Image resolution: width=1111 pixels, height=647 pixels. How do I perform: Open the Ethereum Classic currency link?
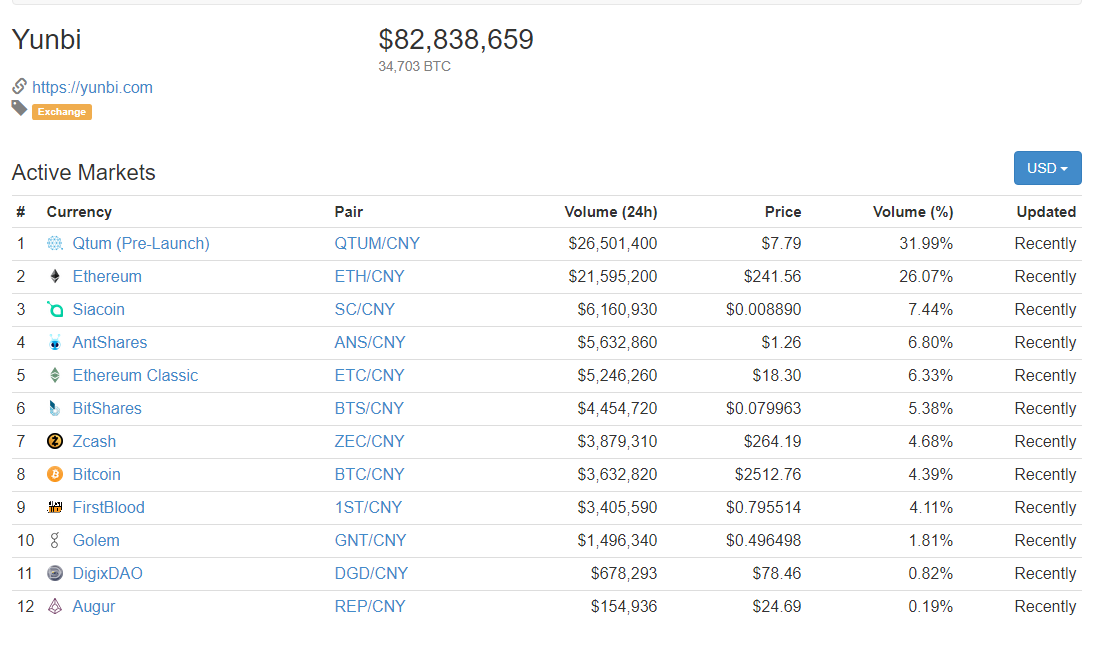[x=135, y=375]
